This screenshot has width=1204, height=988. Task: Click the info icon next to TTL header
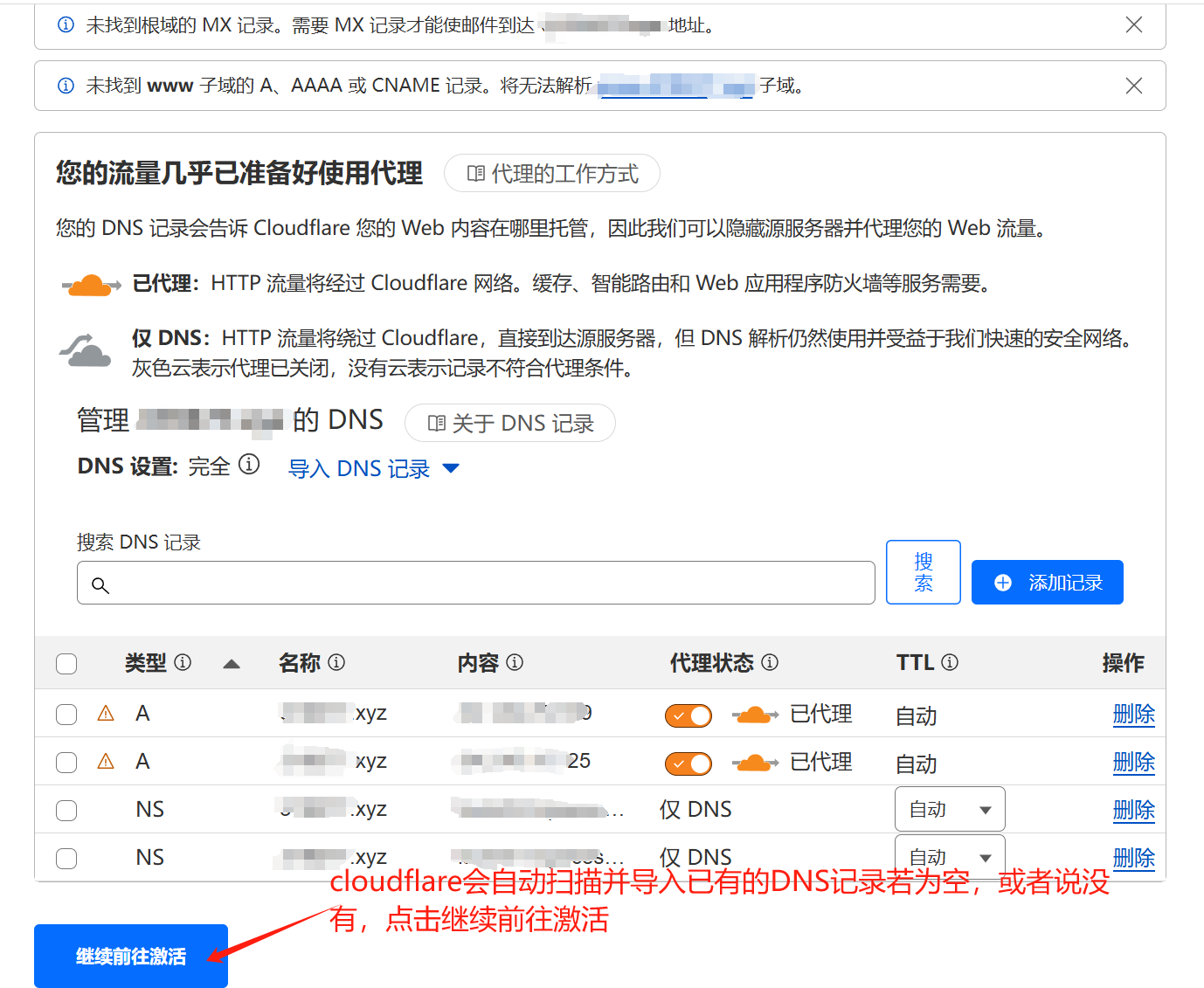click(950, 662)
